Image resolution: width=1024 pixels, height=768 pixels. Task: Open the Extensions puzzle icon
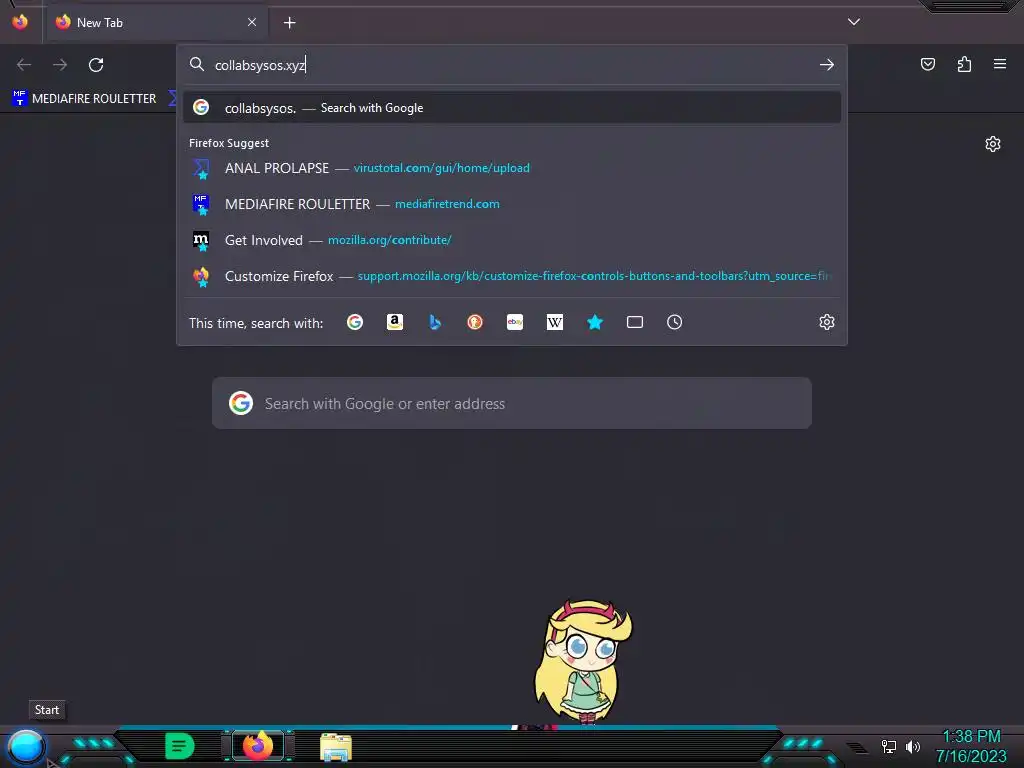pyautogui.click(x=964, y=64)
